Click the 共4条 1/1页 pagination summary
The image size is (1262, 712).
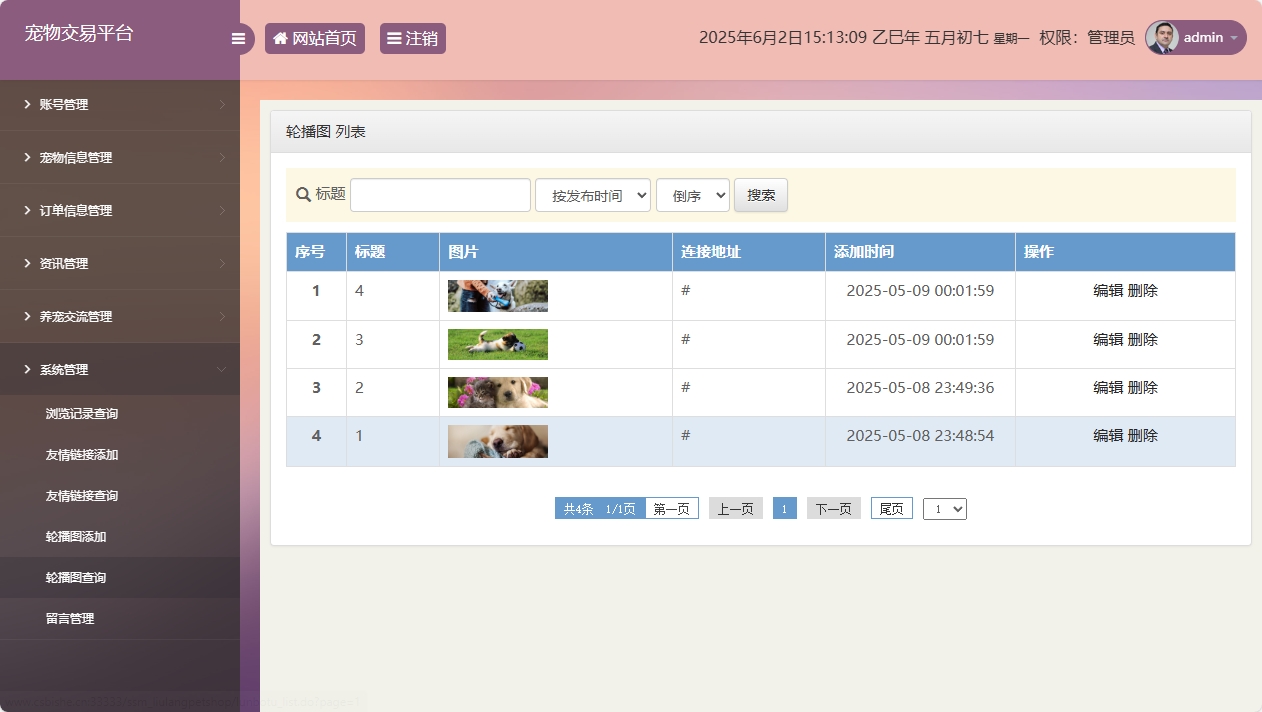(x=600, y=509)
